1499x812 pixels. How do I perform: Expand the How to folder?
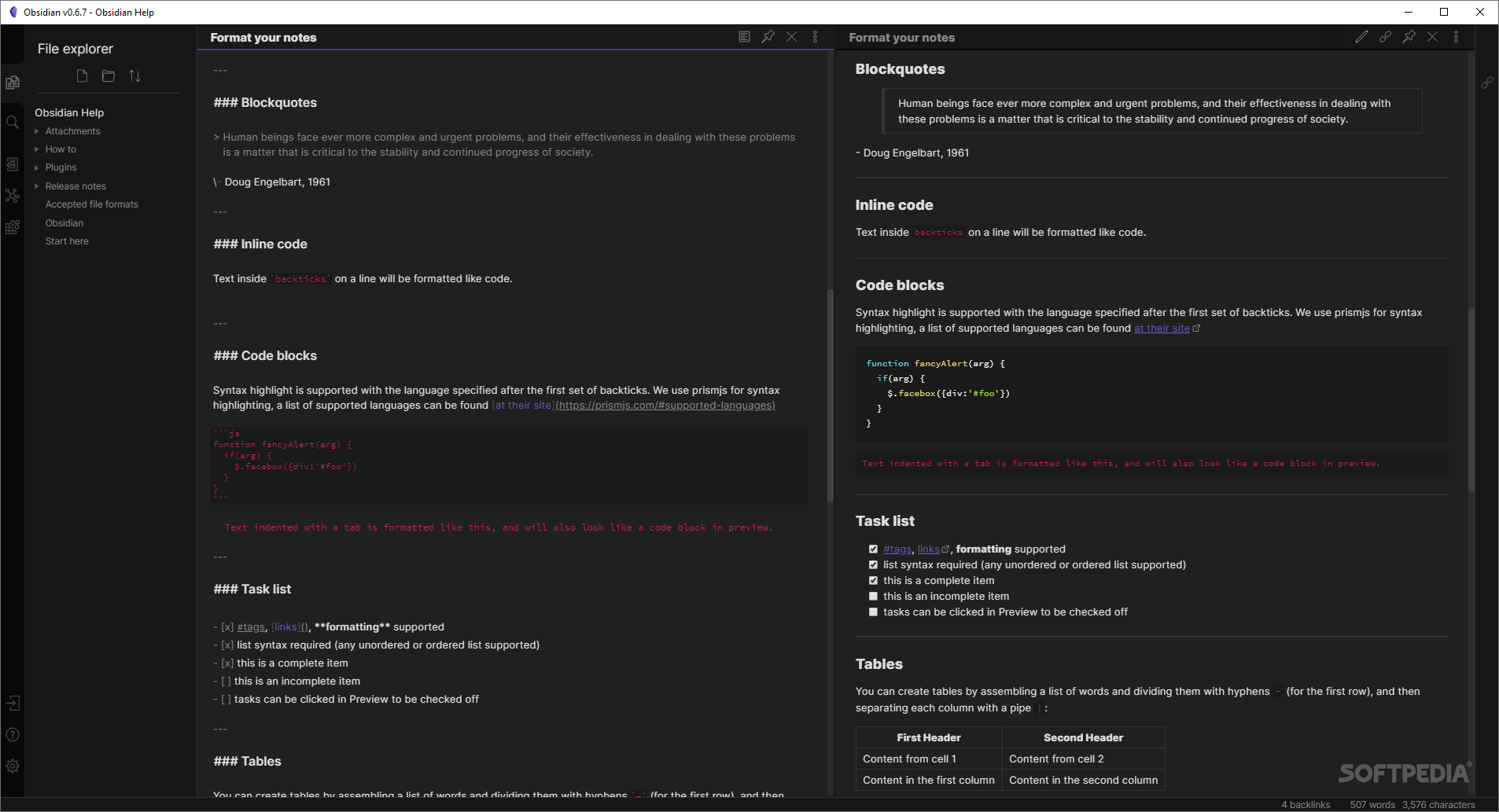(36, 149)
